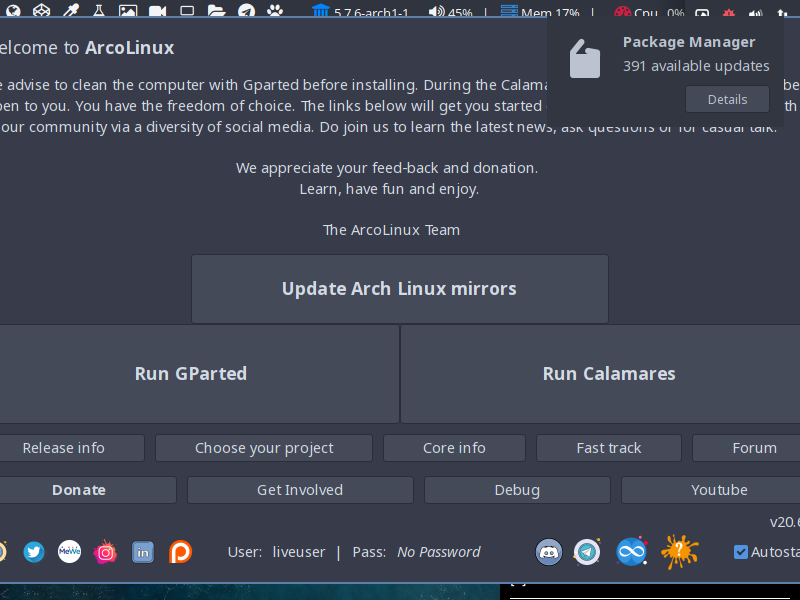Click the 'Welcome to ArcoLinux' heading
Image resolution: width=800 pixels, height=600 pixels.
pyautogui.click(x=87, y=48)
